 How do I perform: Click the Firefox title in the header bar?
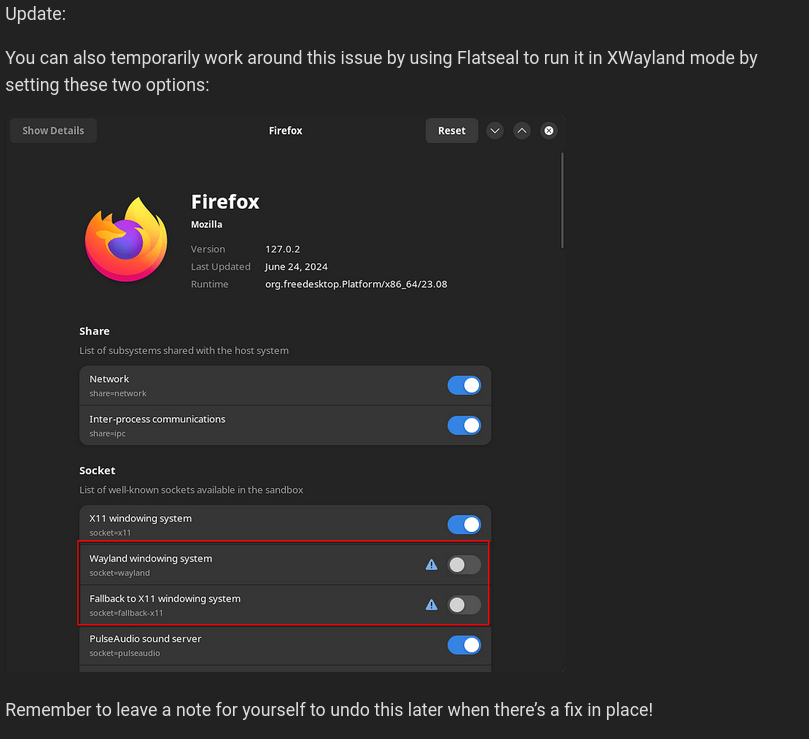point(285,130)
